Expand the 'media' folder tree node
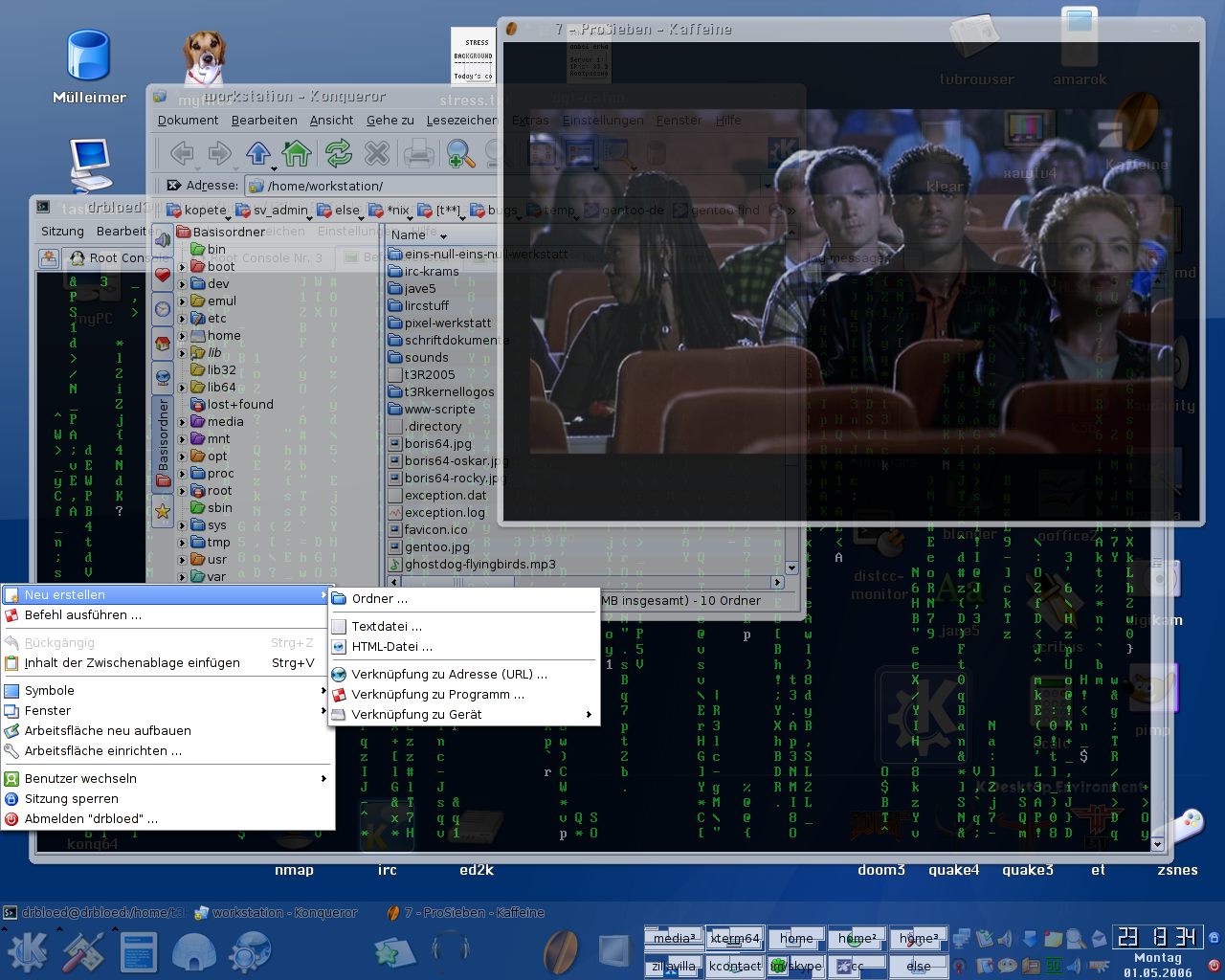 click(x=183, y=422)
